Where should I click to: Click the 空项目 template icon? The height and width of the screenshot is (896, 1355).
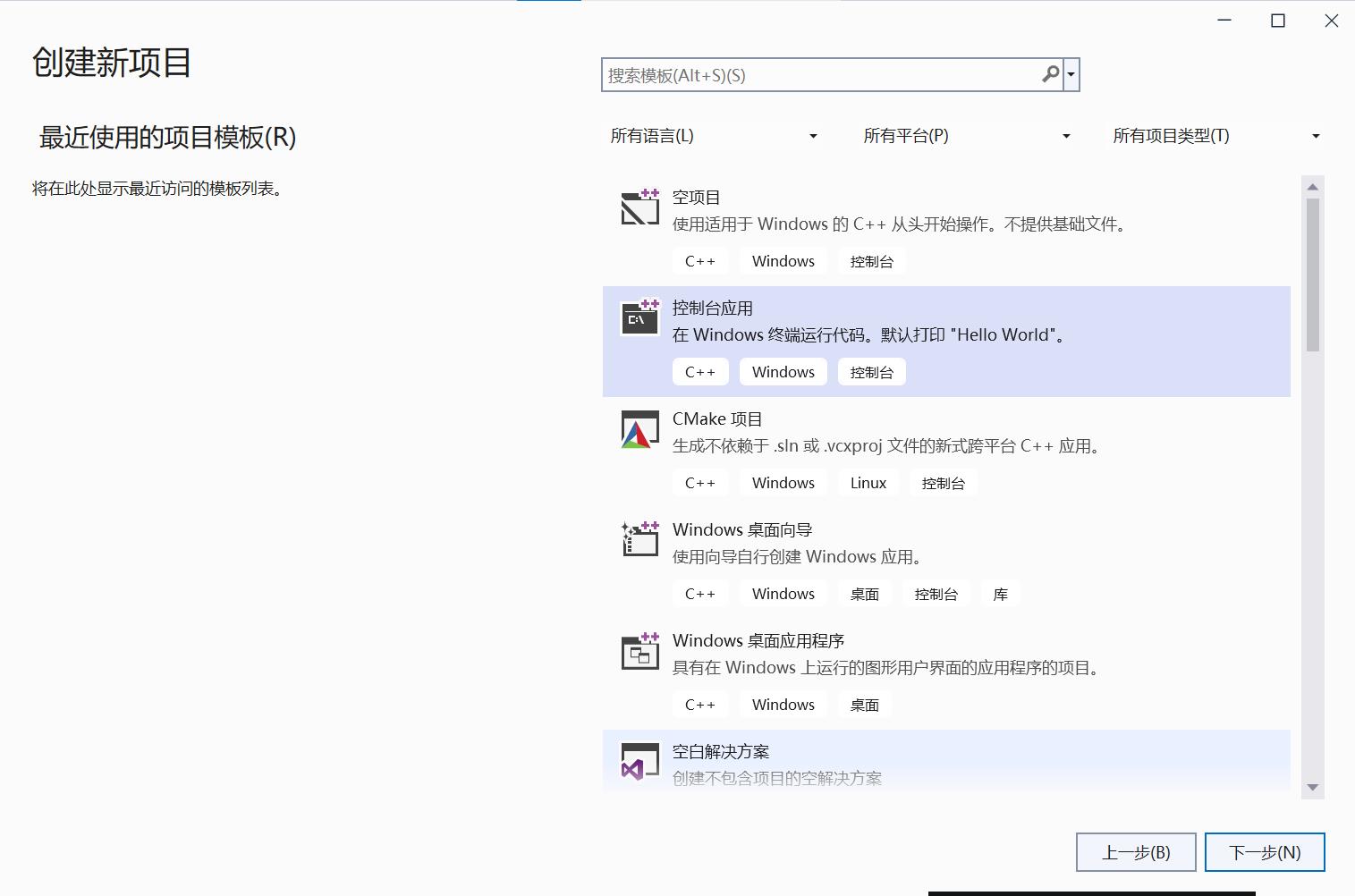[x=639, y=207]
